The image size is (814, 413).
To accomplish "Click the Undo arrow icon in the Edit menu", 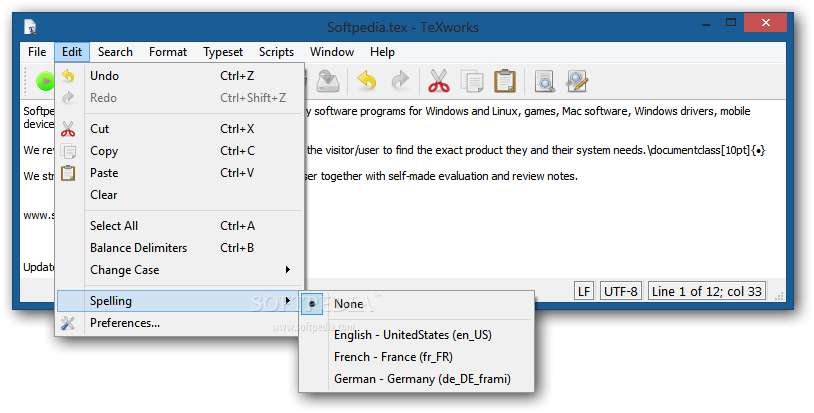I will point(68,76).
